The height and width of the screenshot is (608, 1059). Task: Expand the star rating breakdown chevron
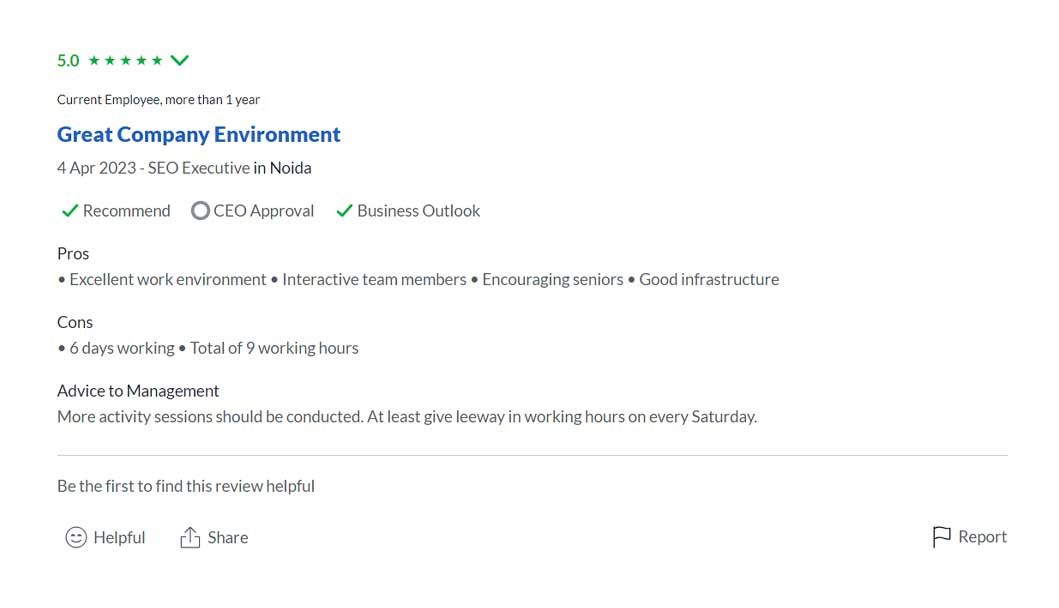180,61
